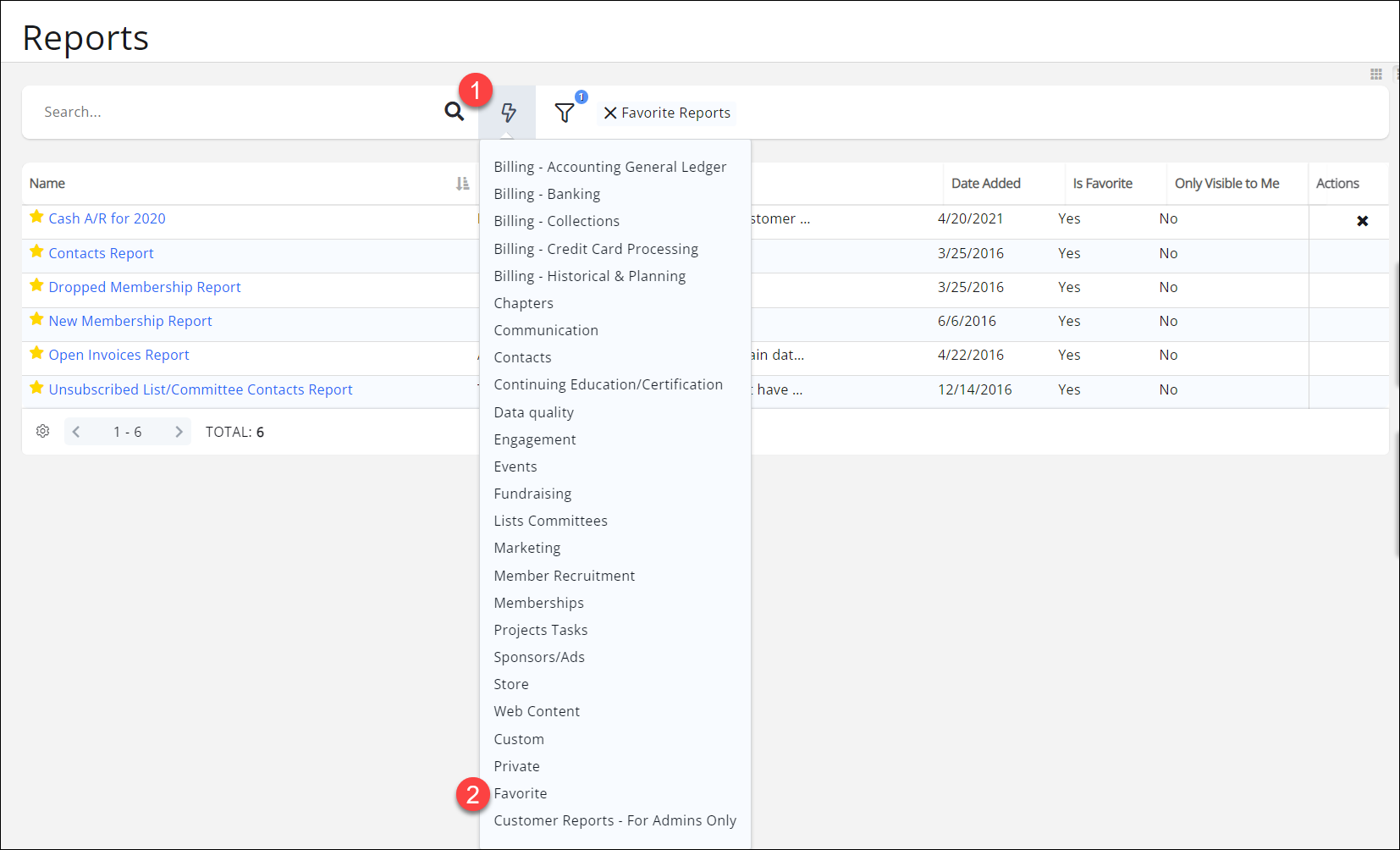Clear the Favorite Reports filter chip
The image size is (1400, 850).
611,113
